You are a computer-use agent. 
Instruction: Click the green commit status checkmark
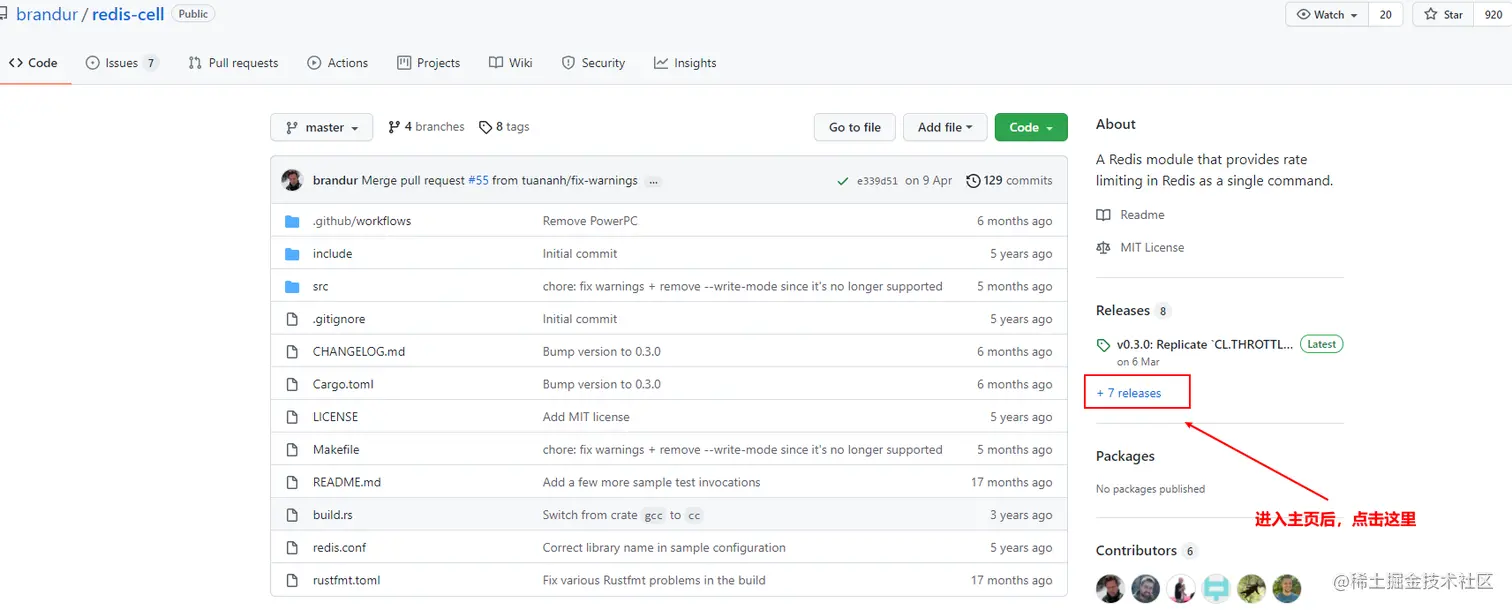coord(843,181)
